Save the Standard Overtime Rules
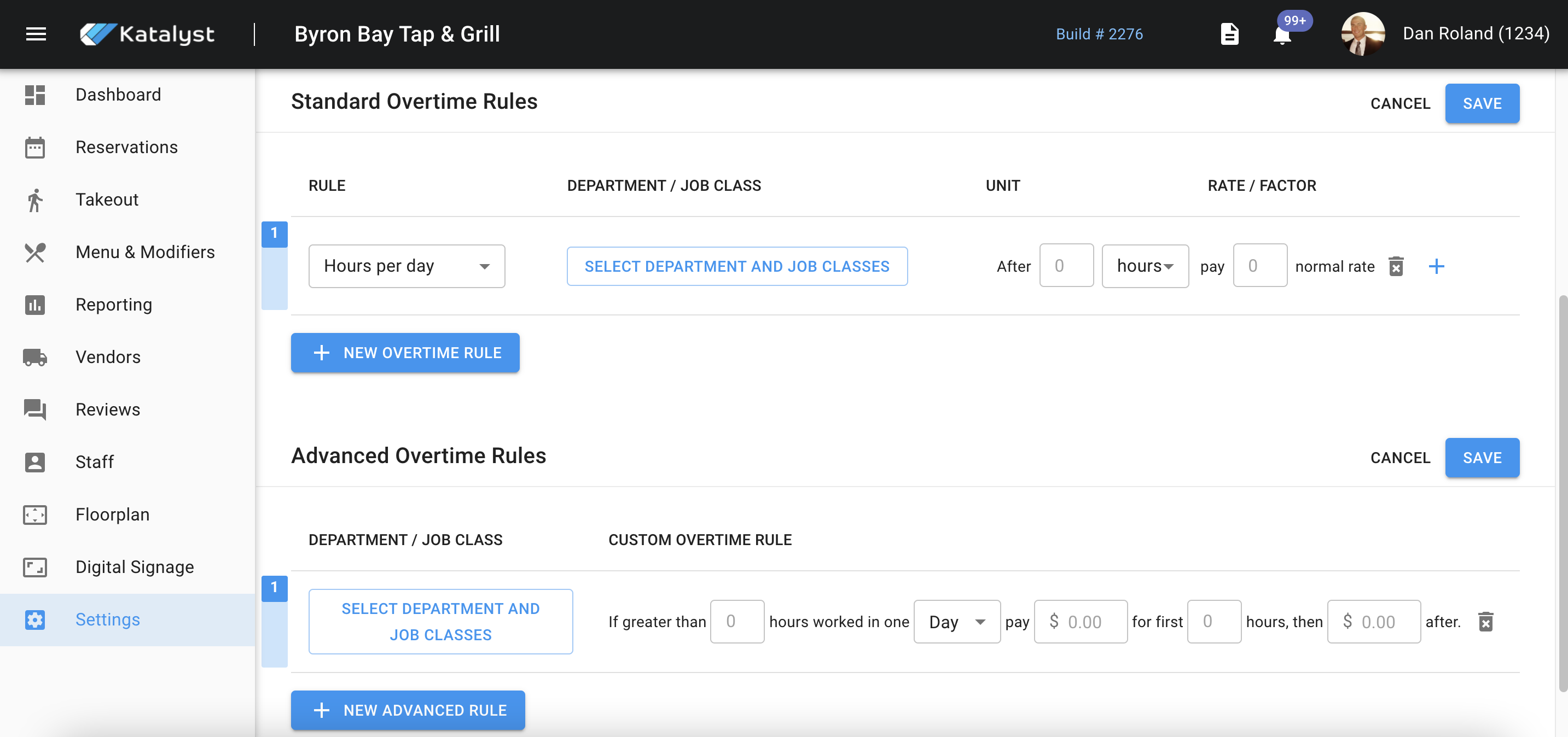This screenshot has height=737, width=1568. coord(1482,103)
